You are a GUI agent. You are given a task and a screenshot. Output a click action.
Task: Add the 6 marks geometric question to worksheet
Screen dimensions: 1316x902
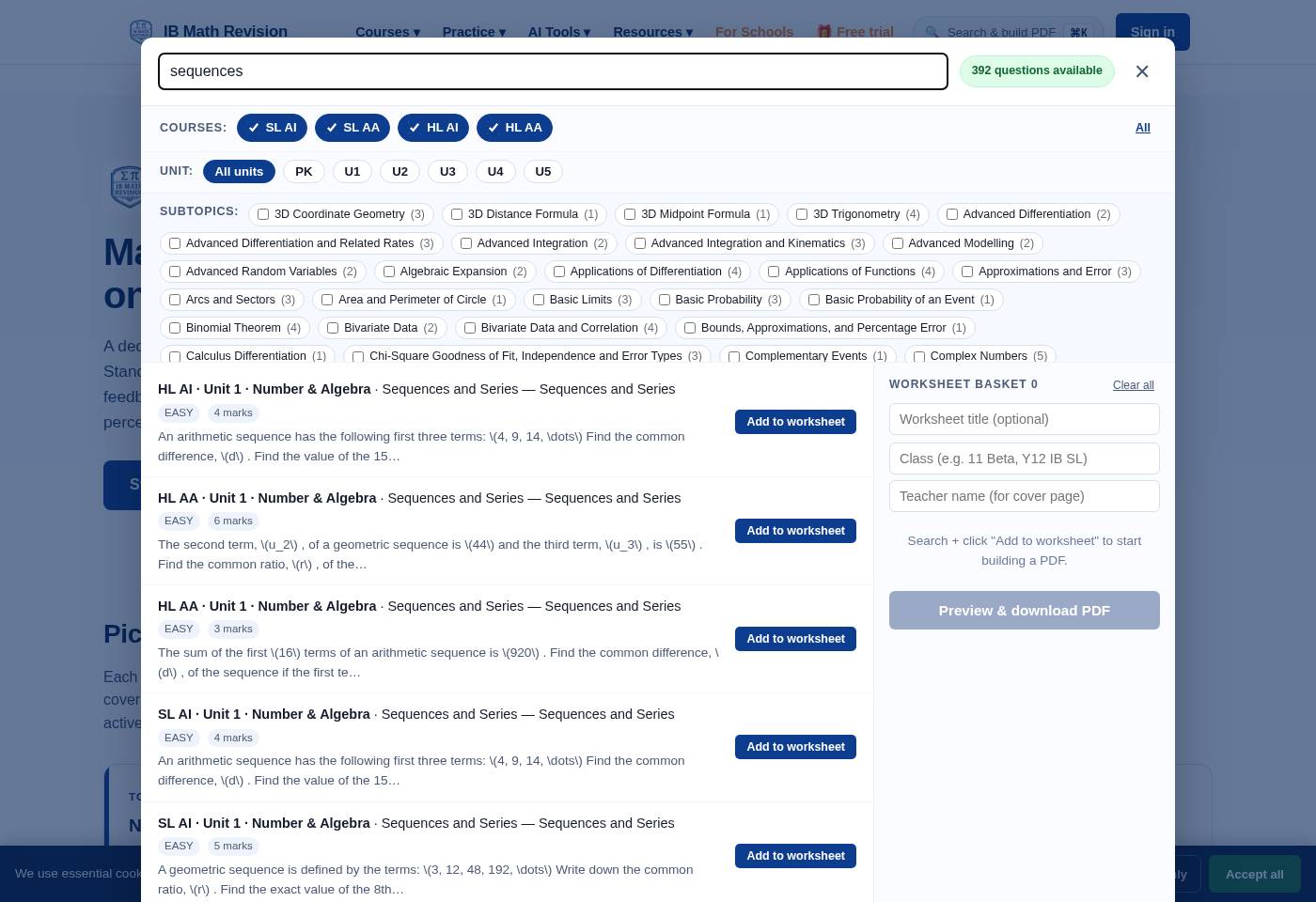[795, 531]
